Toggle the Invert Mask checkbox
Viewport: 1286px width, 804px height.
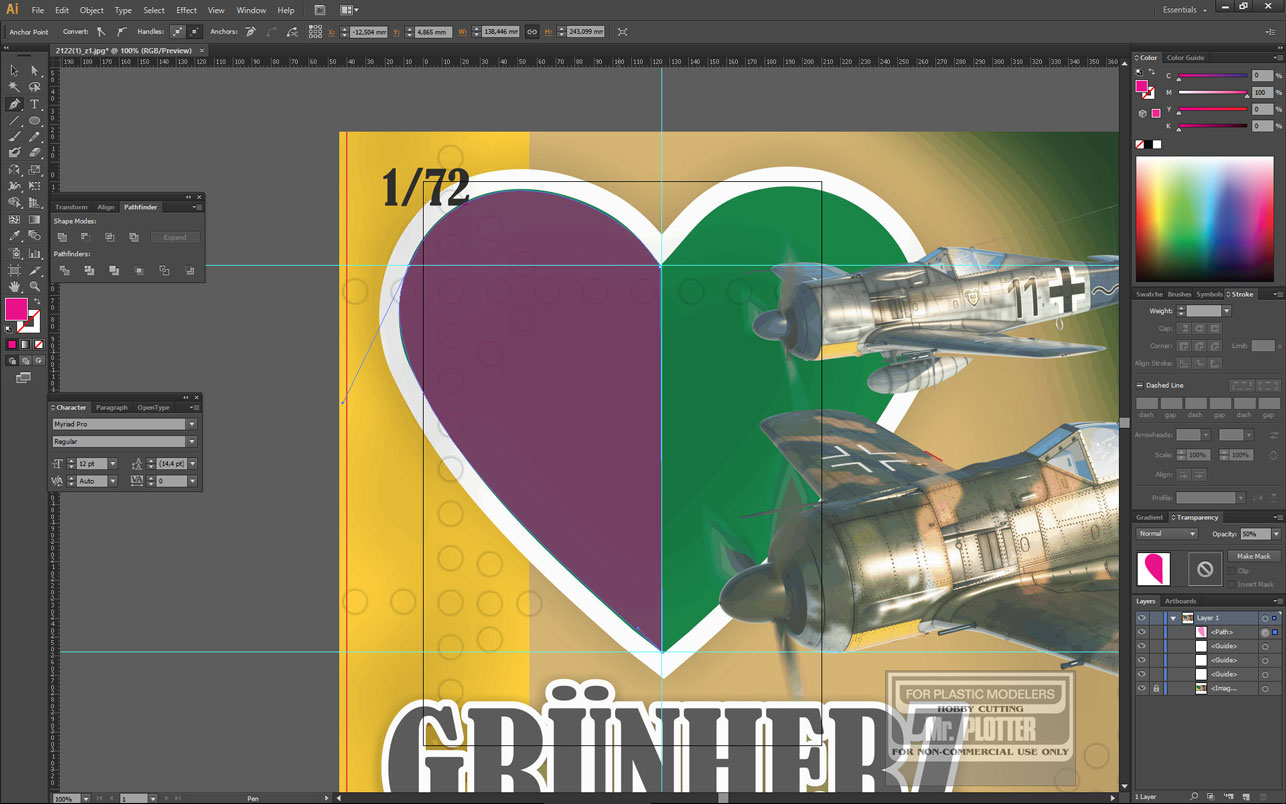1231,584
